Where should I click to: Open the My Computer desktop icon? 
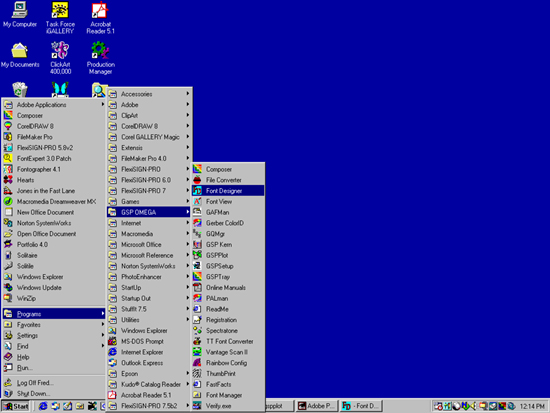(x=20, y=15)
